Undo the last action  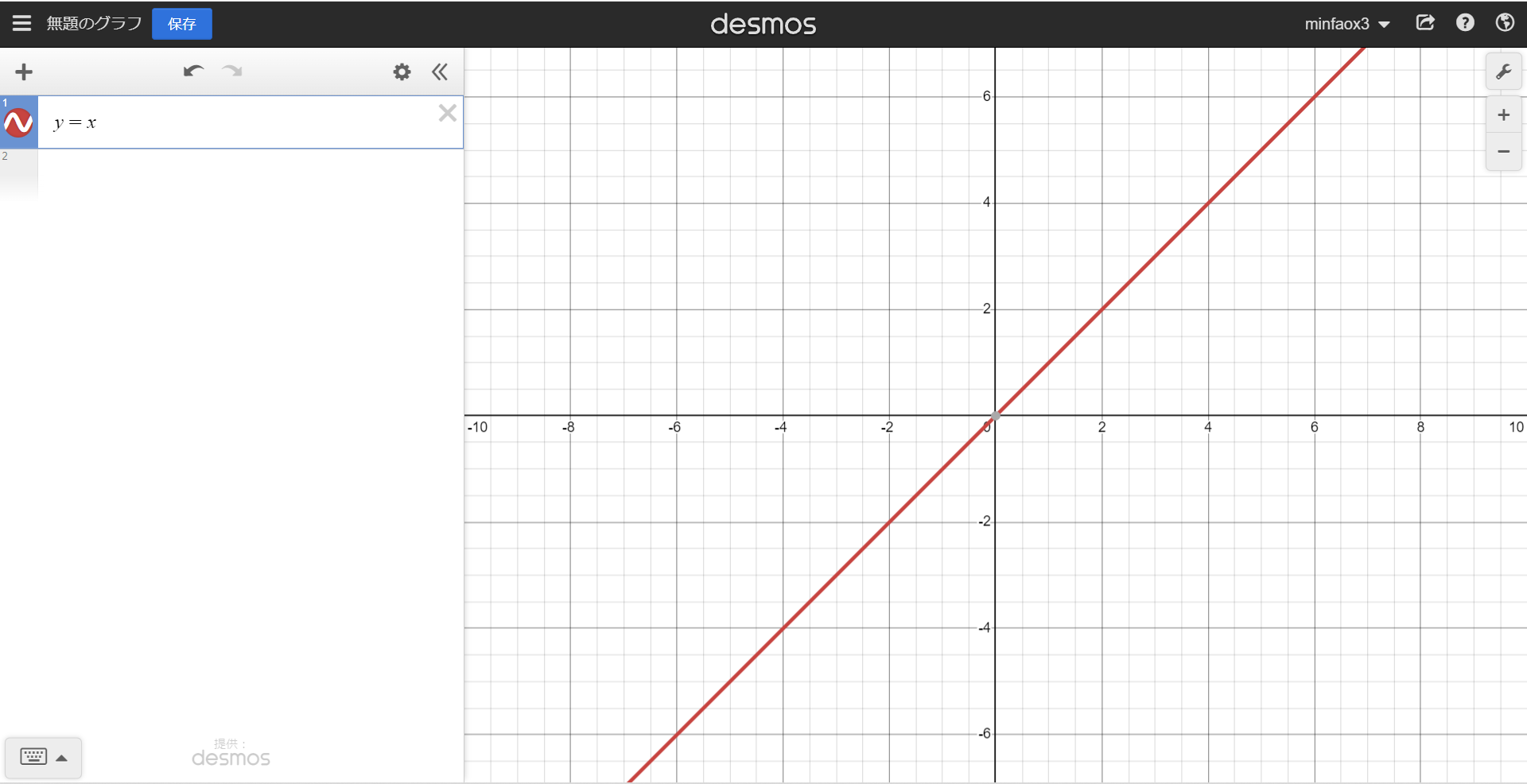pyautogui.click(x=193, y=72)
